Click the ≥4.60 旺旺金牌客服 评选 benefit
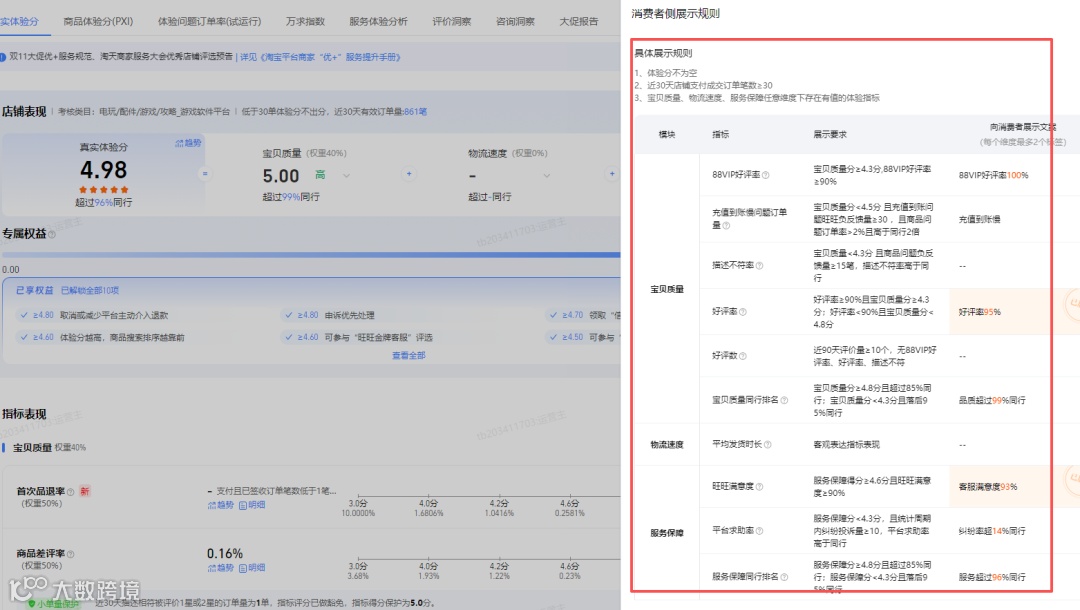The image size is (1080, 610). 359,337
